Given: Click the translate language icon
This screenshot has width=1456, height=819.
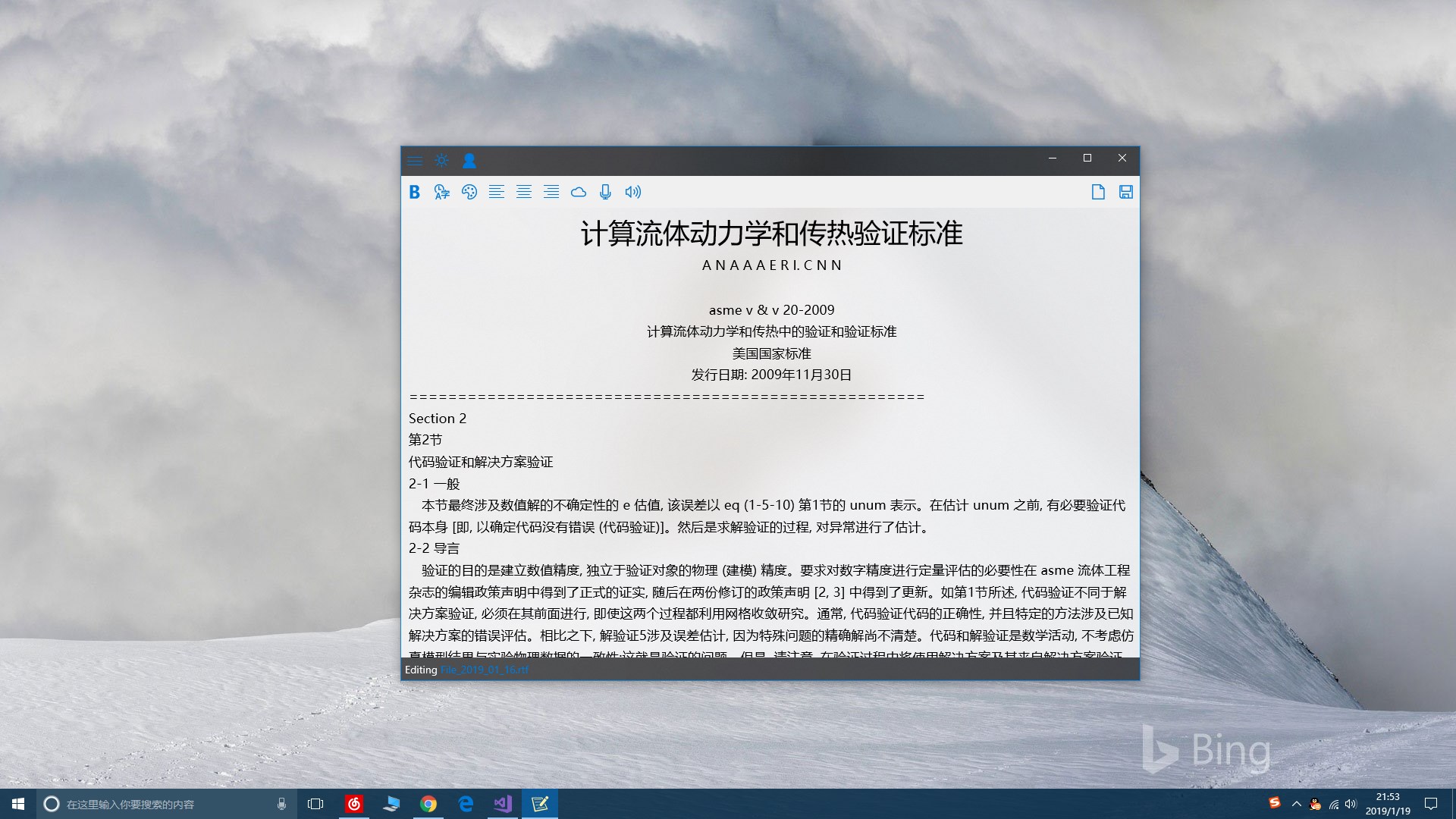Looking at the screenshot, I should 441,192.
